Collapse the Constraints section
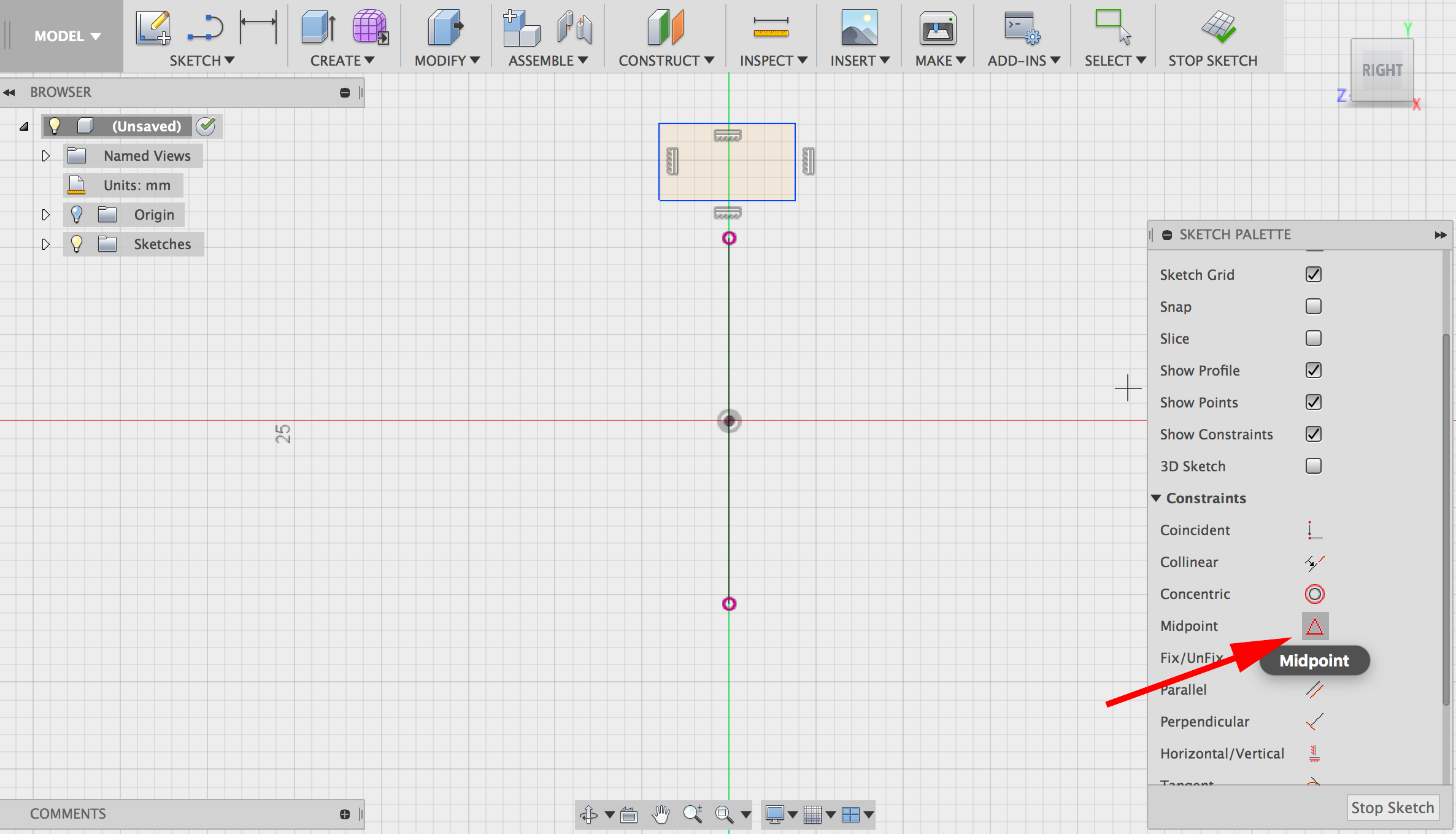 pyautogui.click(x=1156, y=498)
